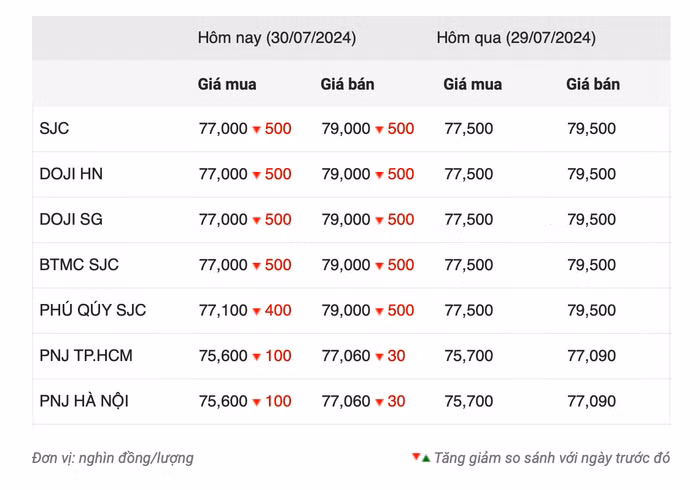This screenshot has height=490, width=700.
Task: Select the Hôm qua (29/07/2024) column header
Action: tap(516, 38)
